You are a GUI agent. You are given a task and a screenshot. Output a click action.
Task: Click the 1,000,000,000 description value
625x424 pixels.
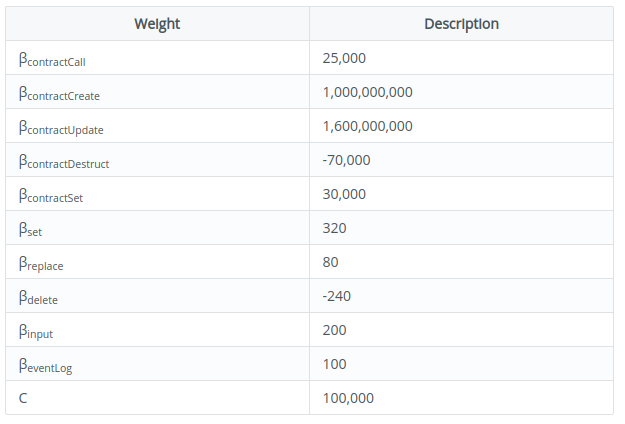367,92
